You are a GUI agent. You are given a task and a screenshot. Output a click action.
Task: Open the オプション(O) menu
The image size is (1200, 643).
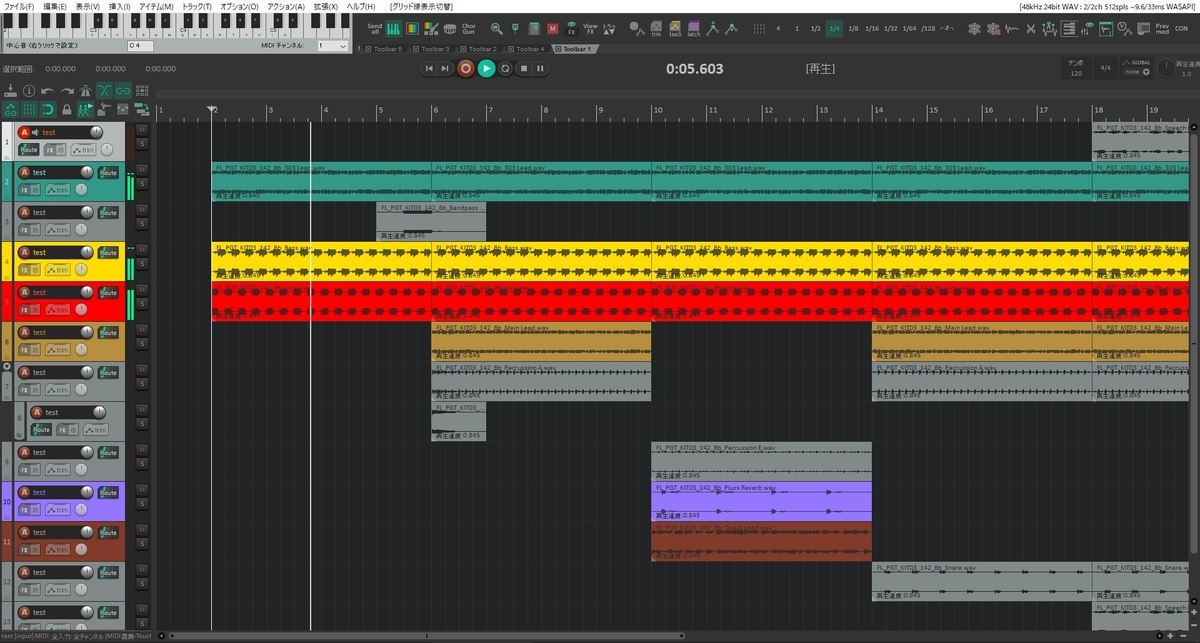[239, 6]
